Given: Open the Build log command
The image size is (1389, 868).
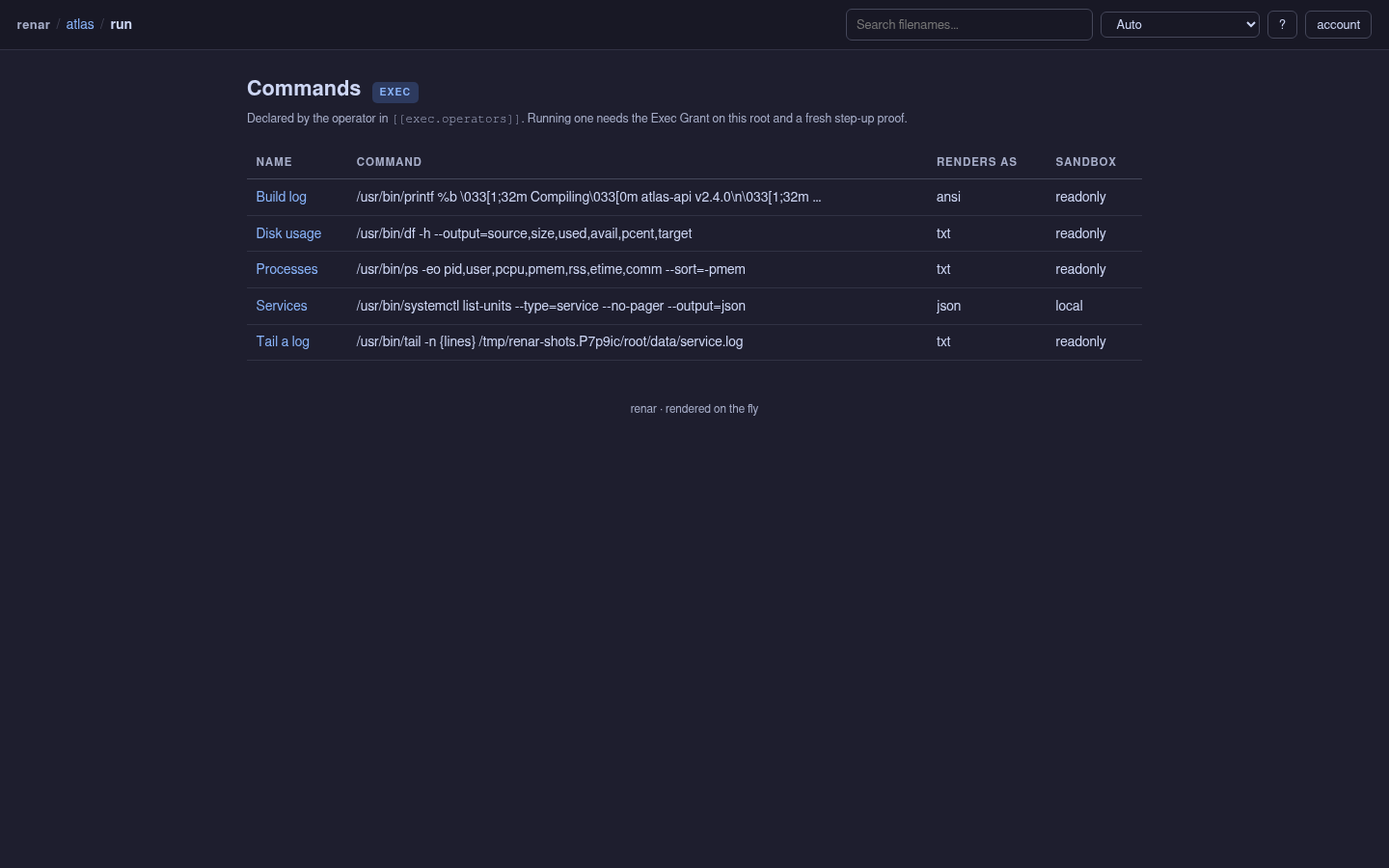Looking at the screenshot, I should (281, 197).
